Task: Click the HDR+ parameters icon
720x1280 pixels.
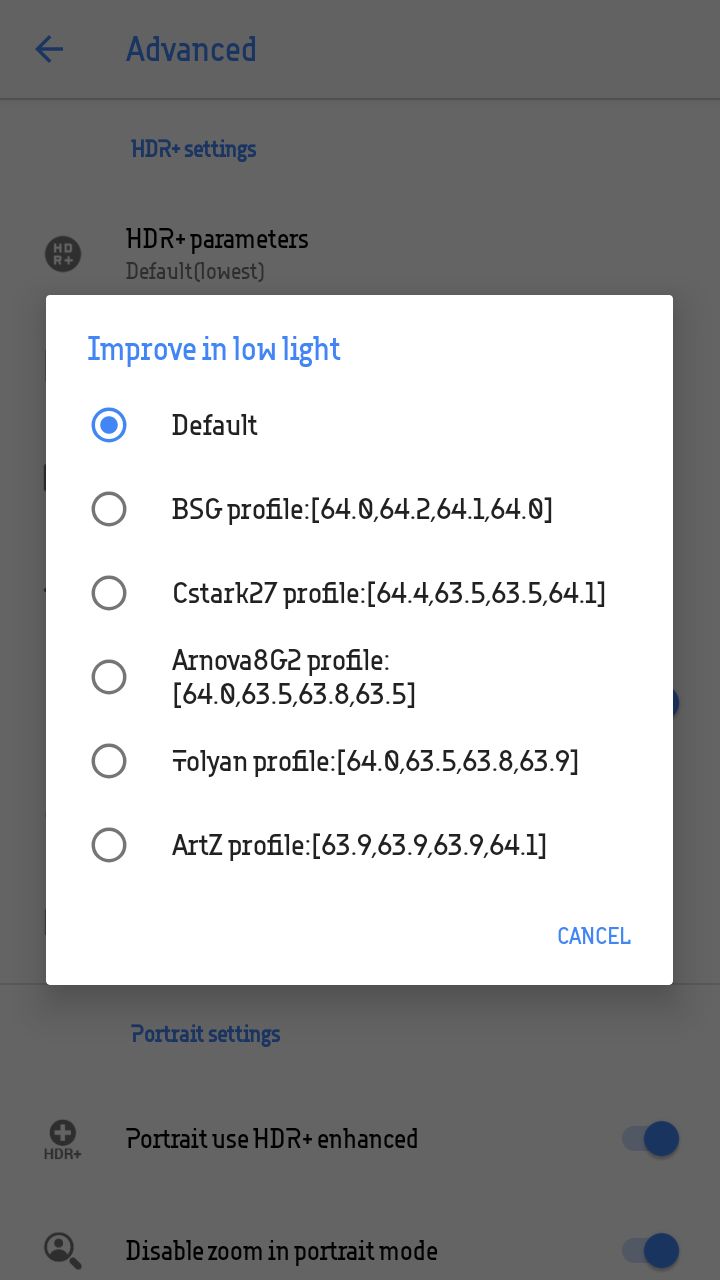Action: (x=63, y=253)
